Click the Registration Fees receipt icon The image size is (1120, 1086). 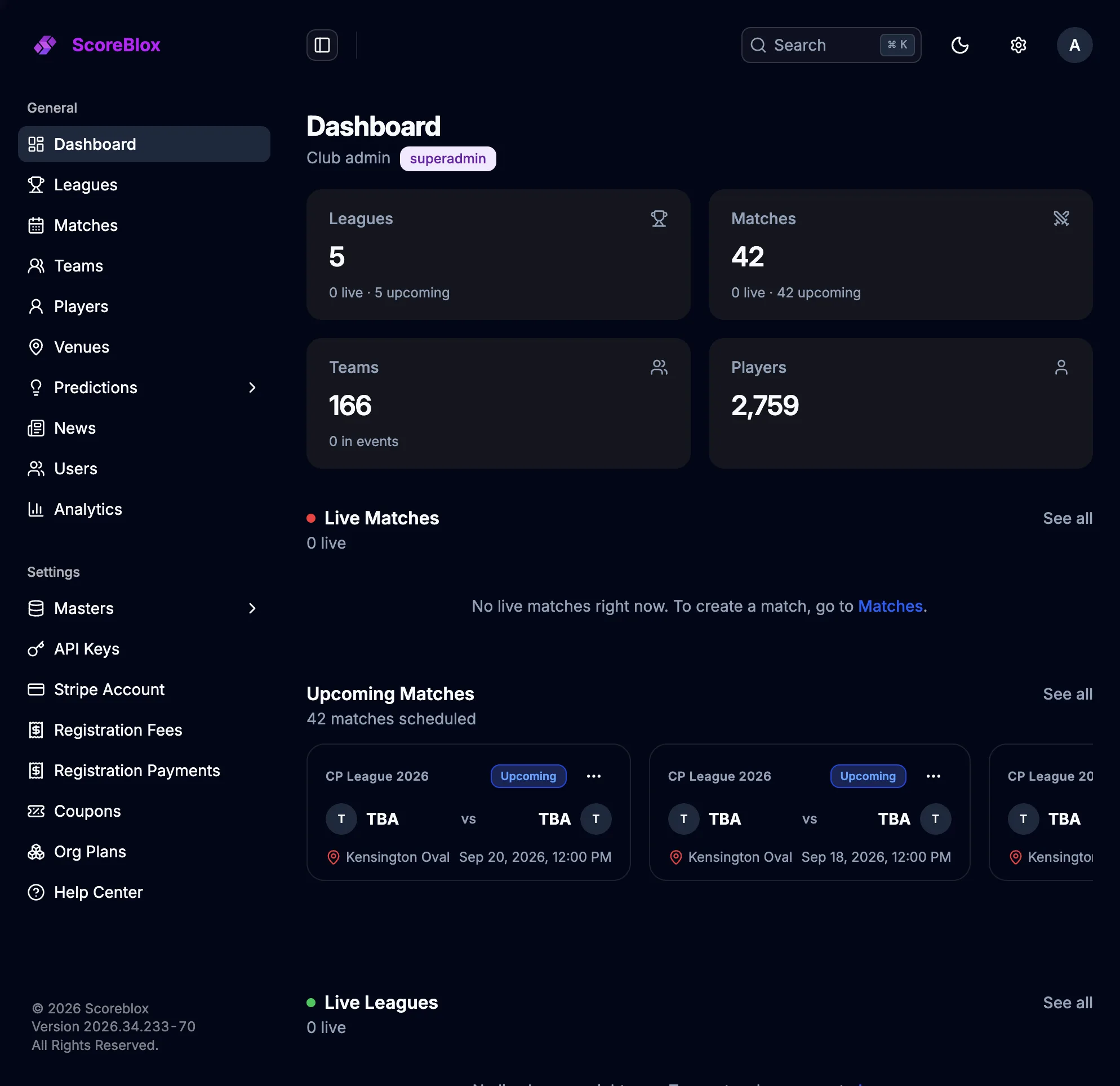36,730
